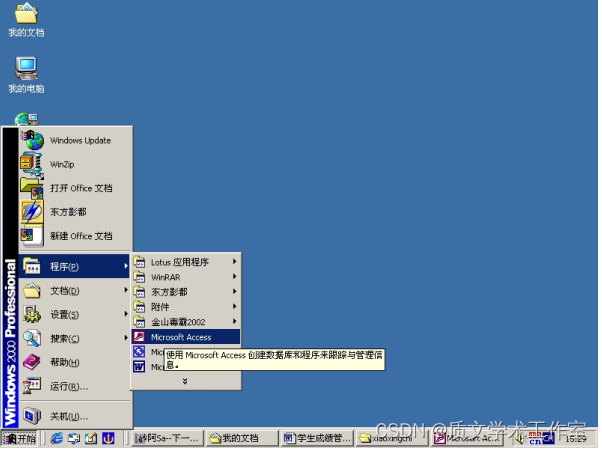Image resolution: width=602 pixels, height=450 pixels.
Task: Expand 设置(S) submenu
Action: pyautogui.click(x=75, y=314)
